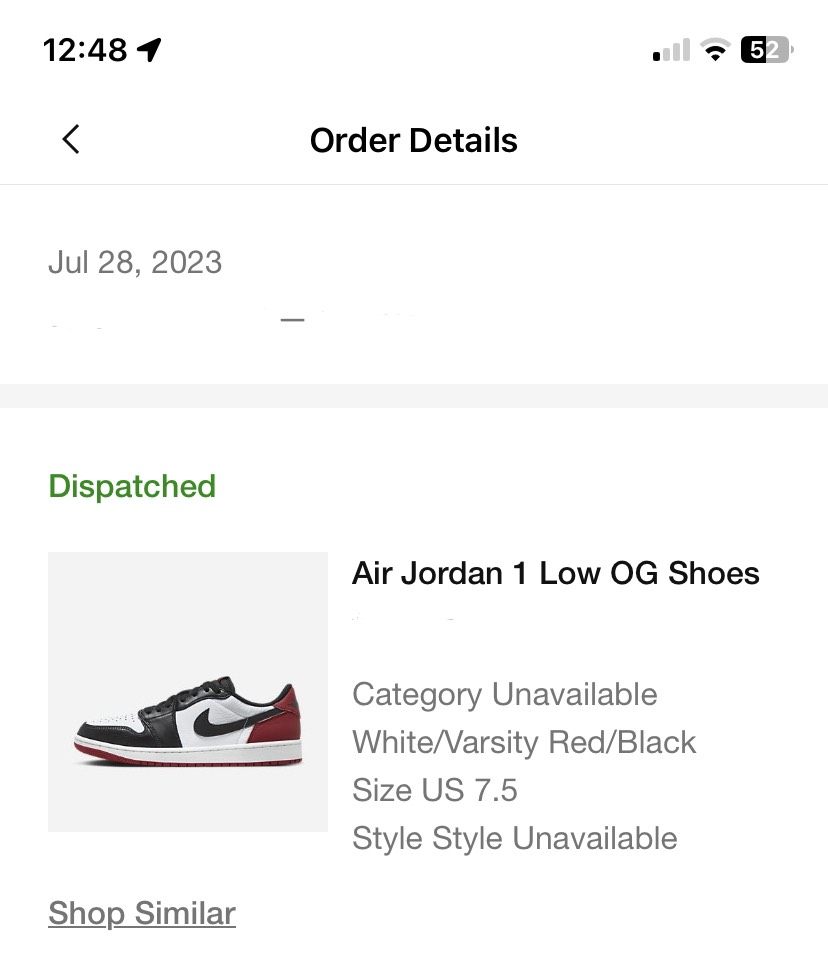The width and height of the screenshot is (828, 978).
Task: Tap the gray divider band above Dispatched
Action: (414, 395)
